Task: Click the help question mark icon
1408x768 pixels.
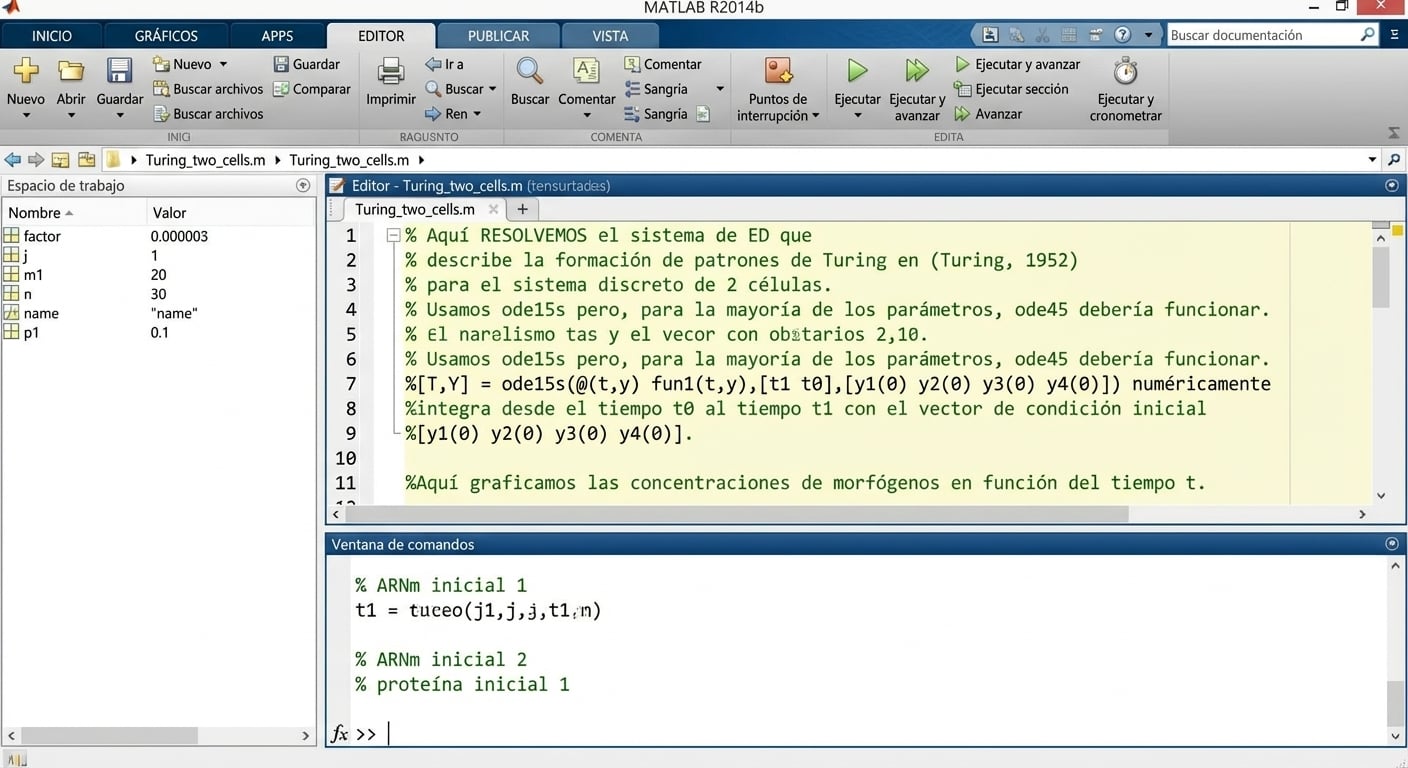Action: click(x=1122, y=35)
